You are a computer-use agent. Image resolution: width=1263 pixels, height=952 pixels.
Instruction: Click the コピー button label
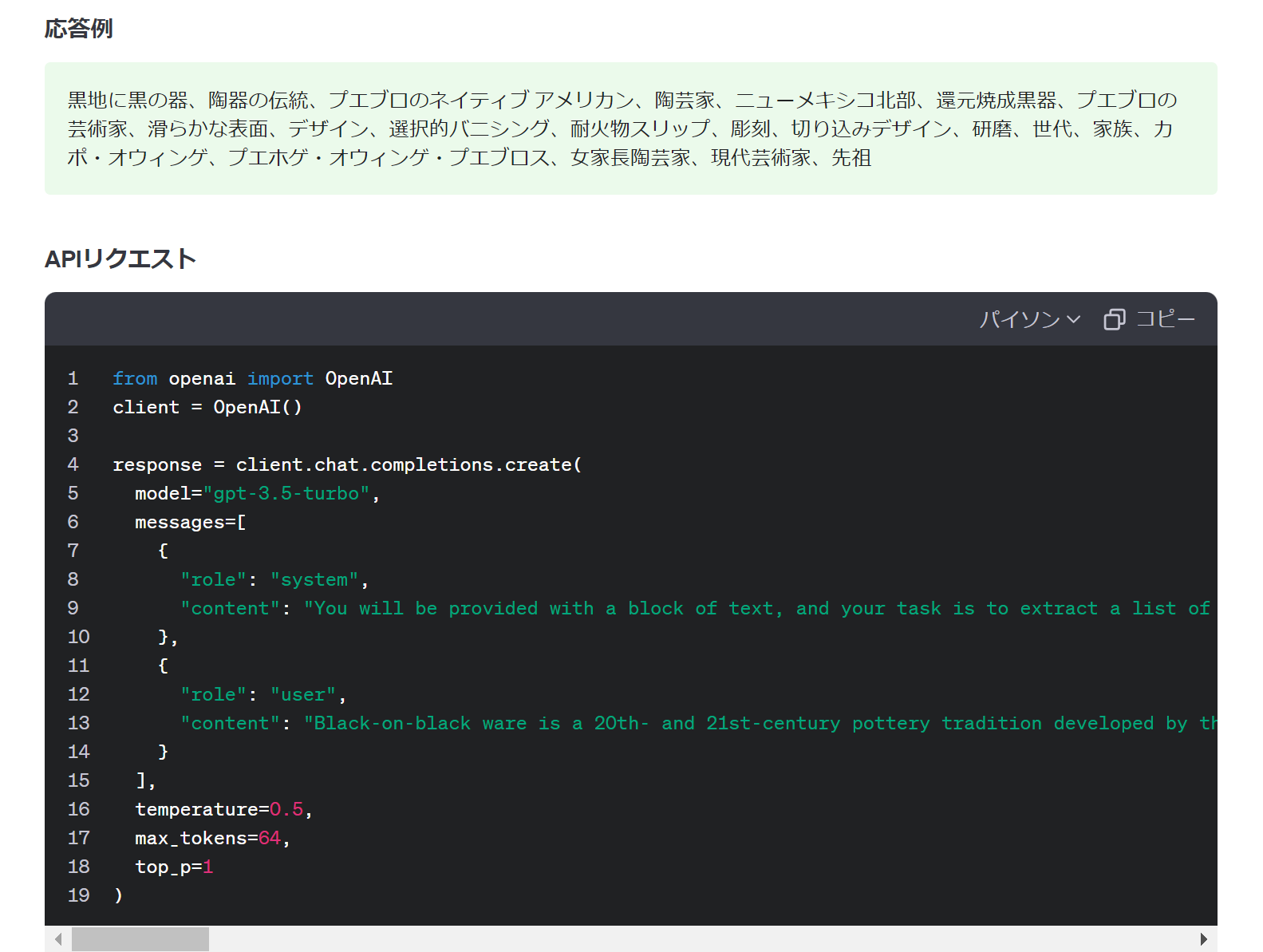coord(1165,319)
